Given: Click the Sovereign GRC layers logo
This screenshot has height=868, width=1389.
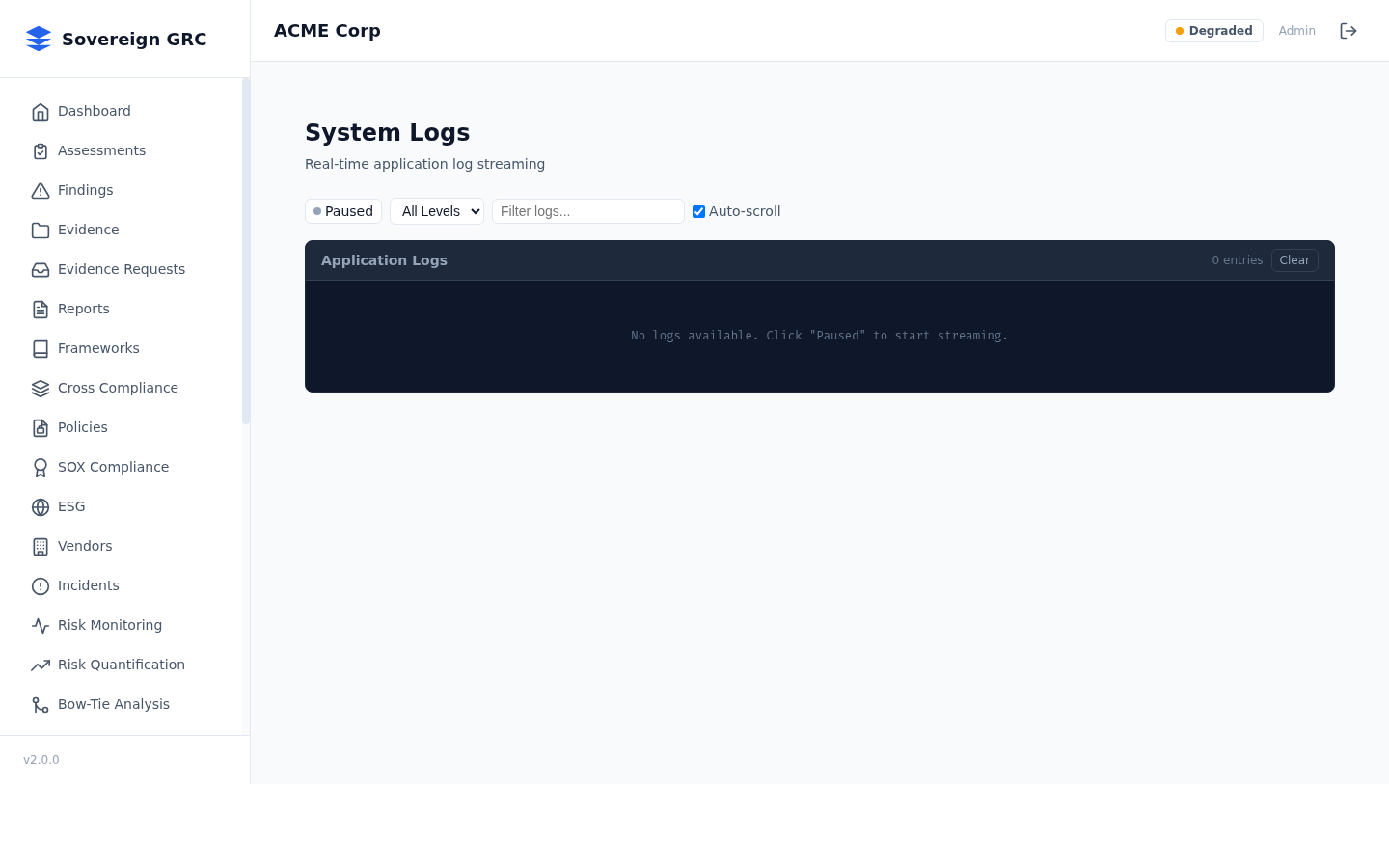Looking at the screenshot, I should pos(39,39).
